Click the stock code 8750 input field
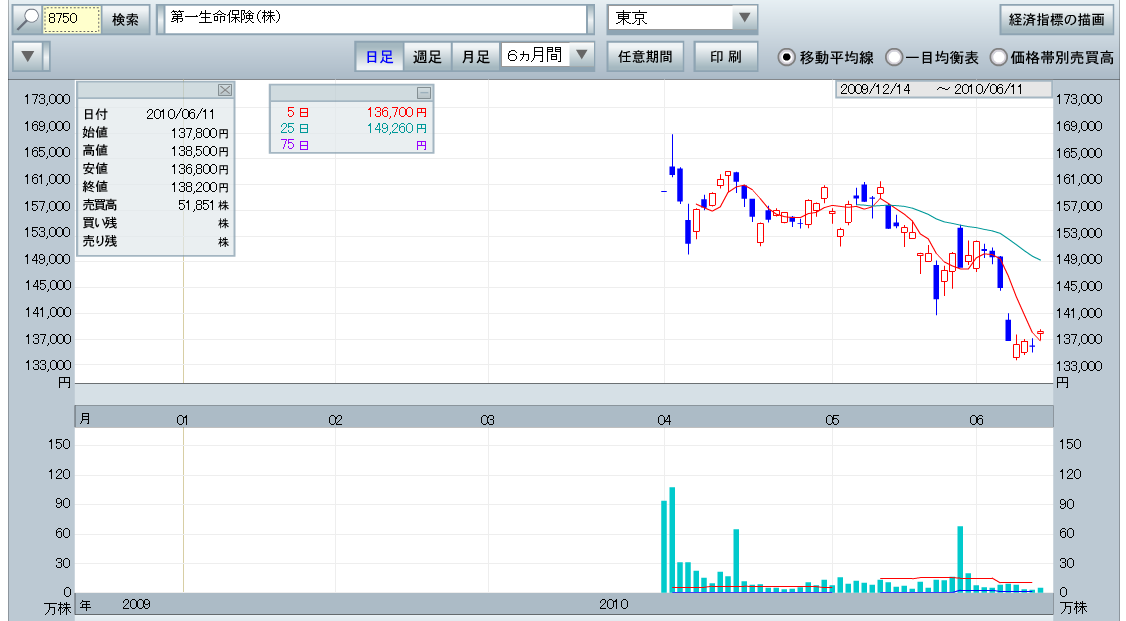 [72, 20]
